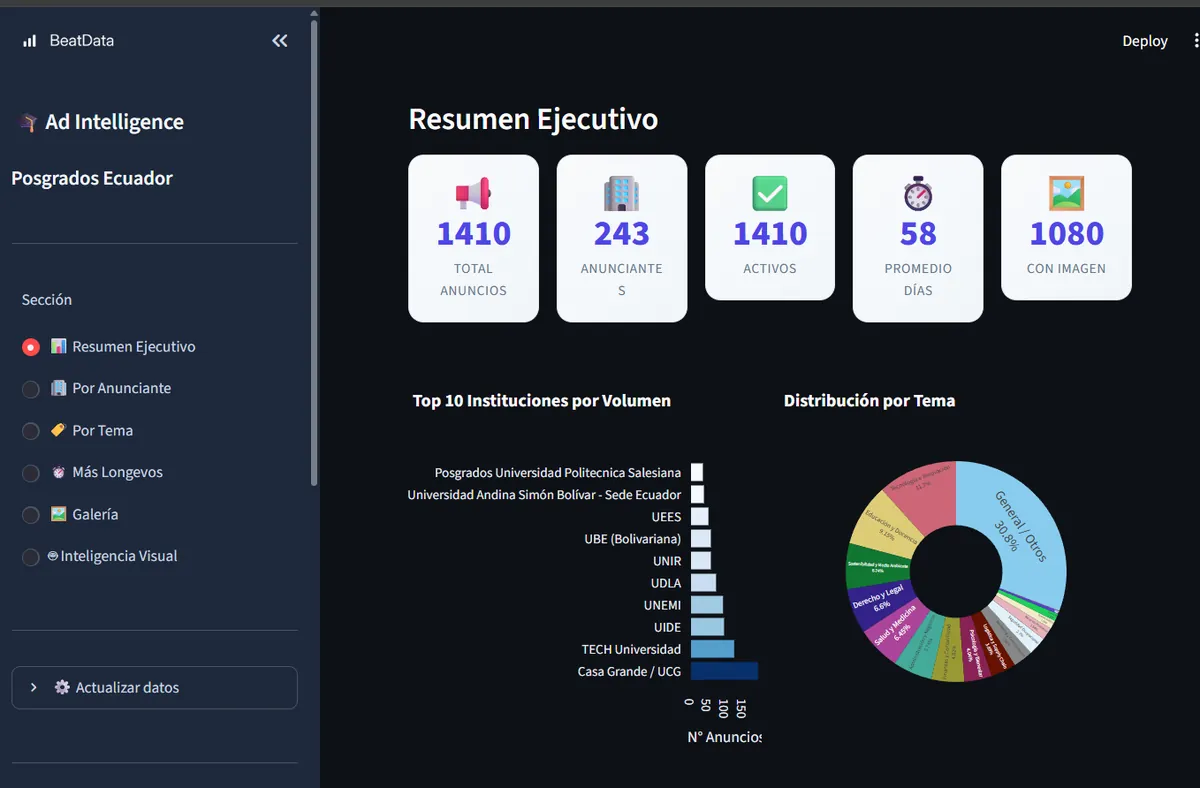Click the Casa Grande / UCG bar
Screen dimensions: 1200x788
pyautogui.click(x=724, y=671)
